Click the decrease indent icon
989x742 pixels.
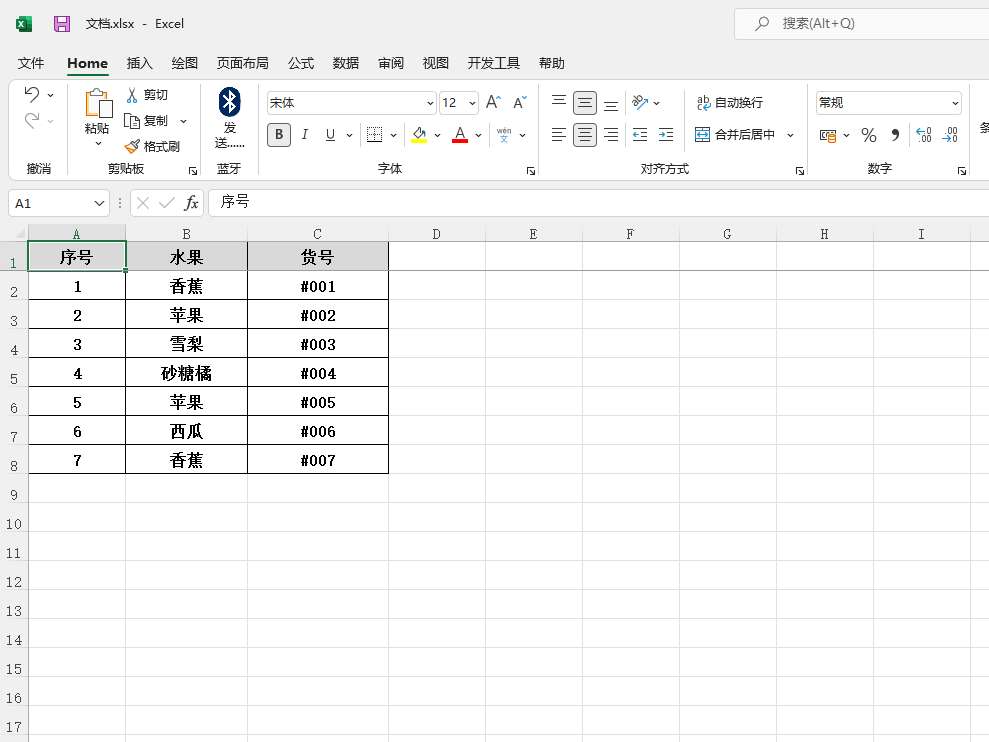point(640,134)
